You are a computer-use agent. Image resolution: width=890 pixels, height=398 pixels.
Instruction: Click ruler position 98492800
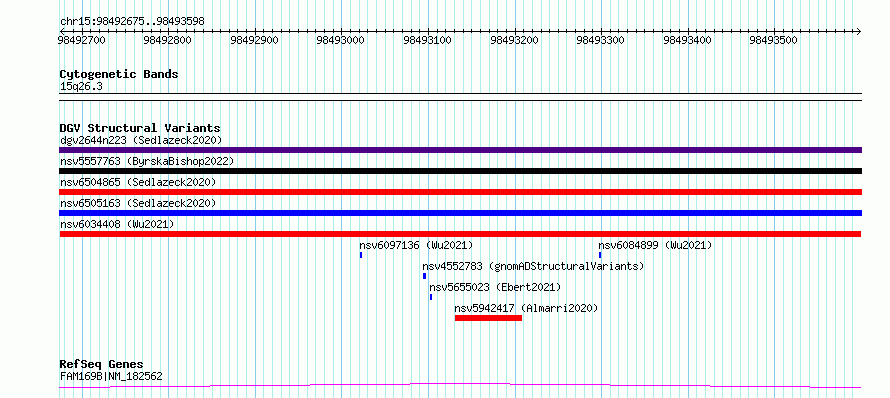(x=168, y=40)
